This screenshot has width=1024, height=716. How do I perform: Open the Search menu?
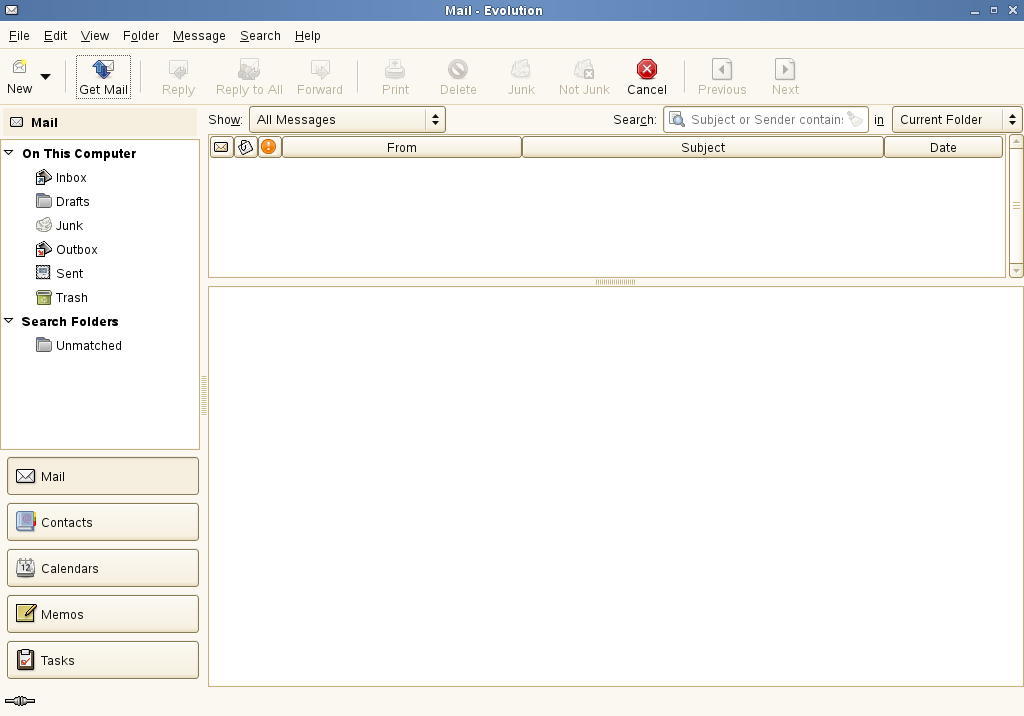[260, 36]
